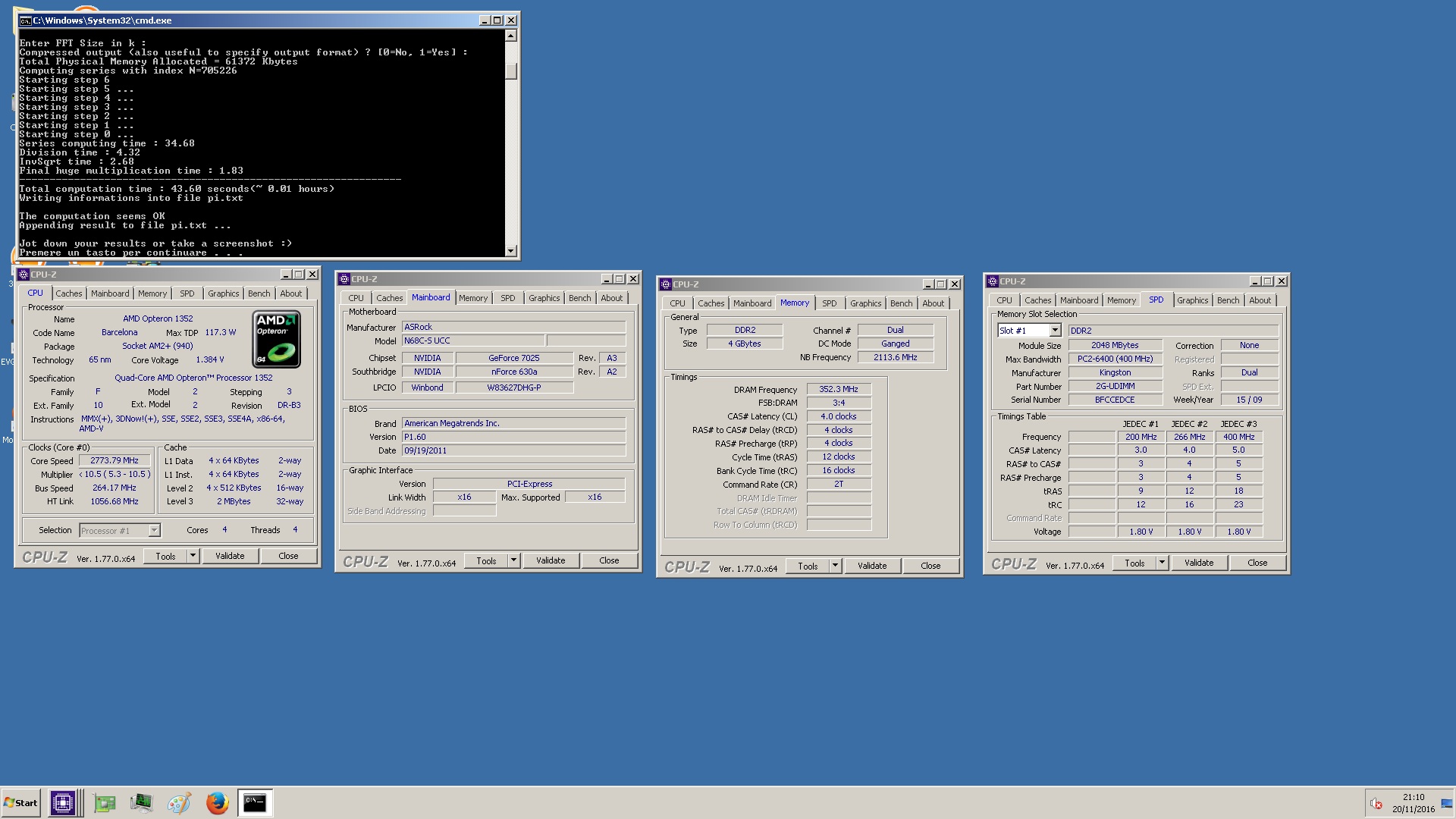Click the processor name AMD Opteron 1352
This screenshot has height=819, width=1456.
click(158, 318)
